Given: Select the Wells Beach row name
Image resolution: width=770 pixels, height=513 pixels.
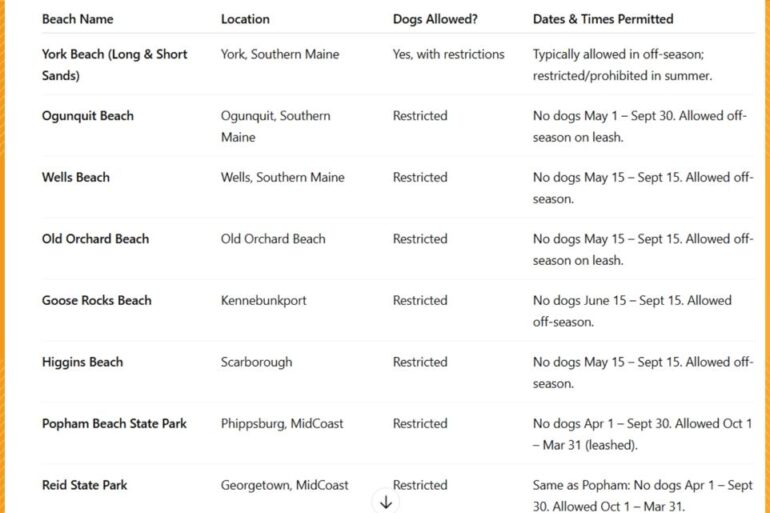Looking at the screenshot, I should pyautogui.click(x=76, y=177).
